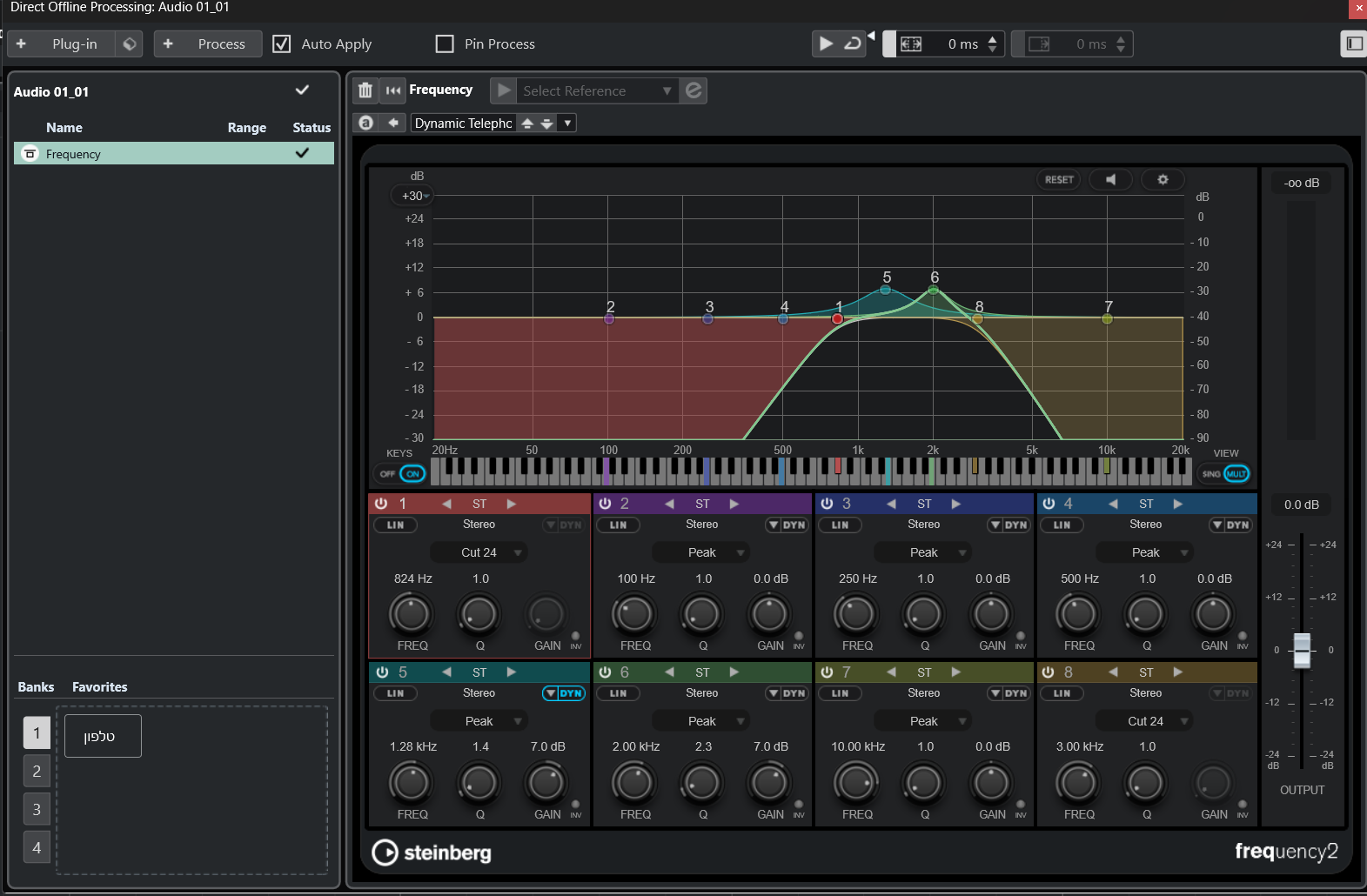Image resolution: width=1367 pixels, height=896 pixels.
Task: Open band 1 filter type Cut 24 dropdown
Action: [479, 552]
